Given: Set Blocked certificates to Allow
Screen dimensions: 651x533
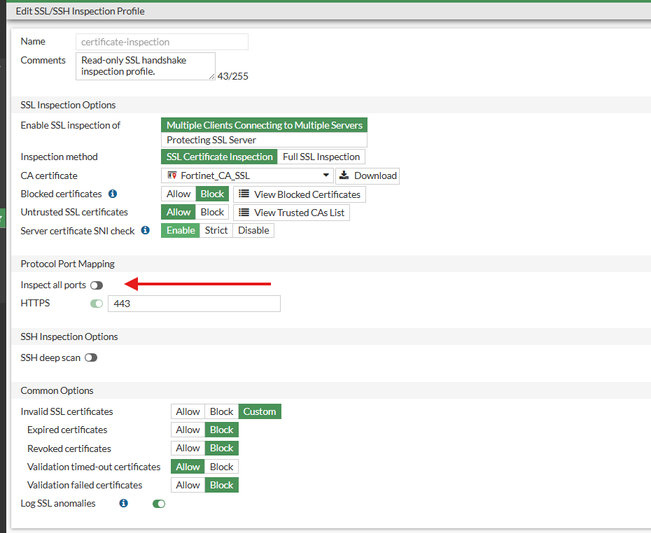Looking at the screenshot, I should tap(179, 194).
